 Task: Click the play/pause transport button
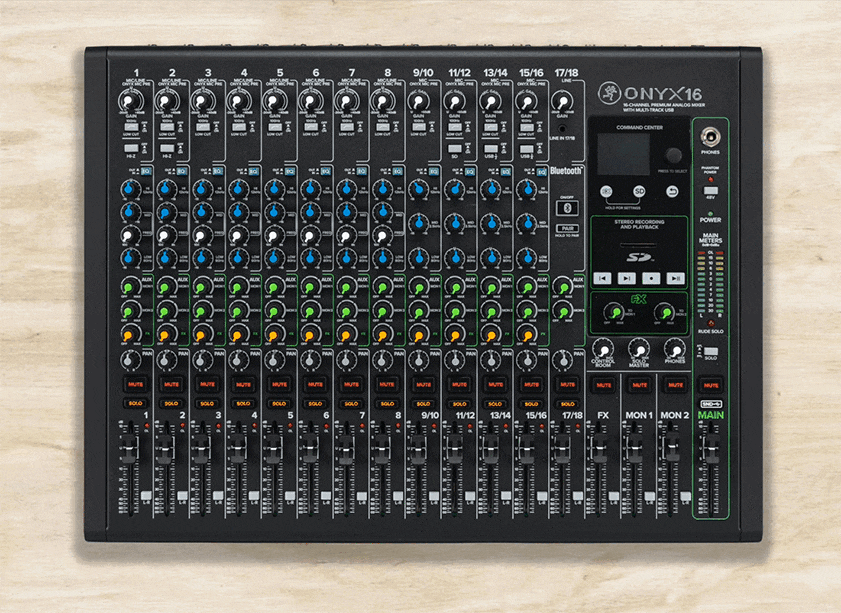pyautogui.click(x=675, y=278)
